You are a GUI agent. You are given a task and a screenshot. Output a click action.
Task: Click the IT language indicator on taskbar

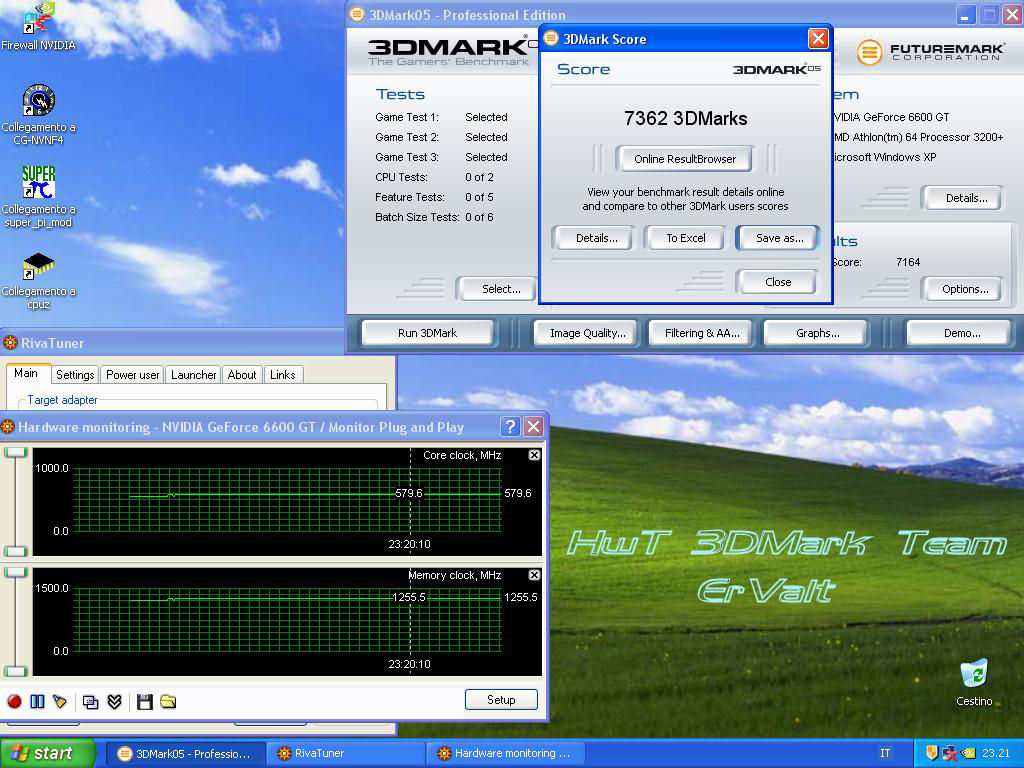click(x=885, y=753)
